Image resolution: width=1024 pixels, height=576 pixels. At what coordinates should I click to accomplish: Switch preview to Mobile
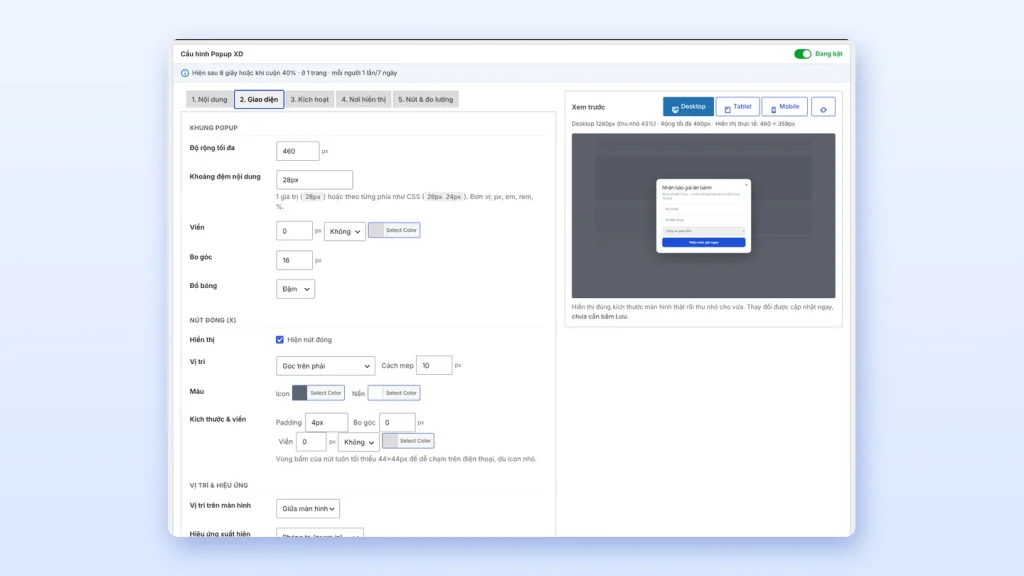tap(784, 106)
